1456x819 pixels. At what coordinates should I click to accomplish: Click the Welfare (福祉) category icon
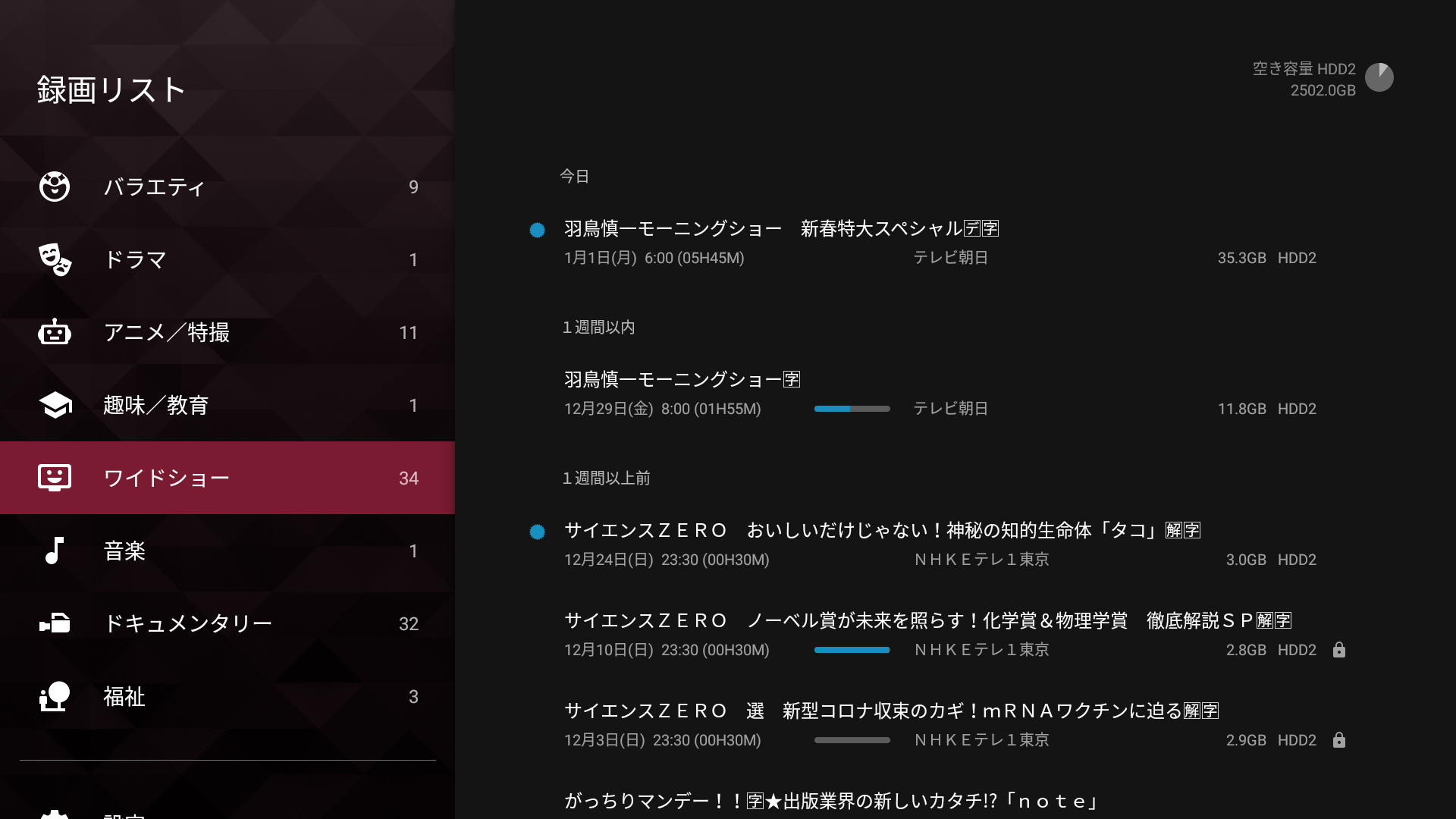tap(55, 696)
